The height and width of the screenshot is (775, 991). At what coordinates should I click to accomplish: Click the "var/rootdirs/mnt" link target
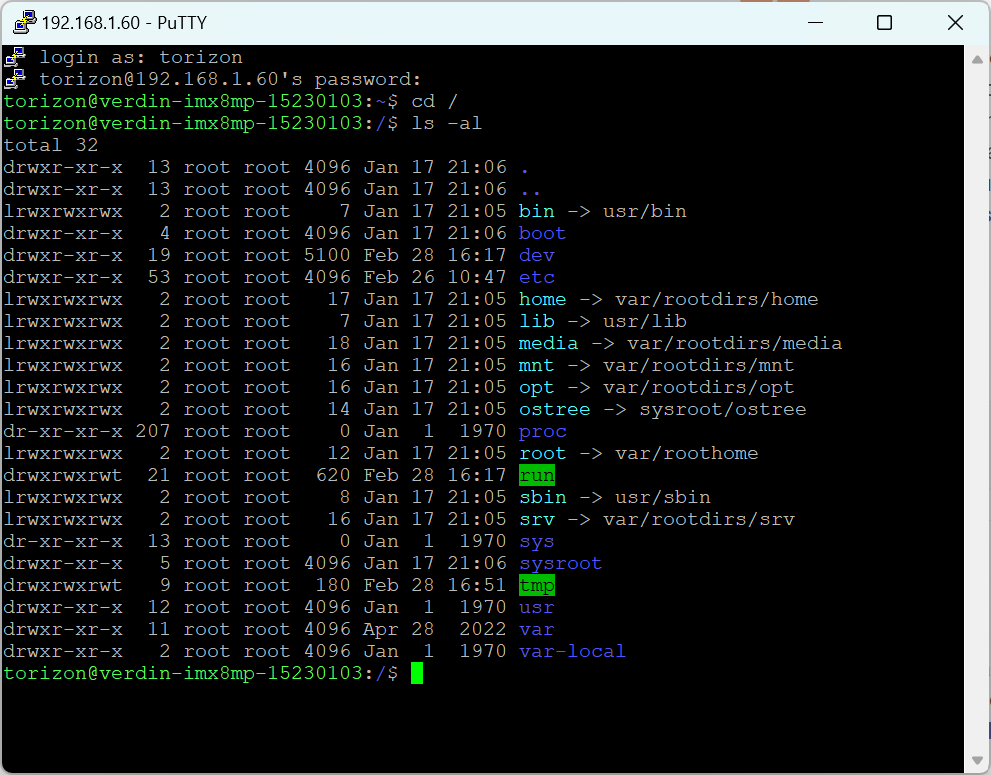point(699,365)
